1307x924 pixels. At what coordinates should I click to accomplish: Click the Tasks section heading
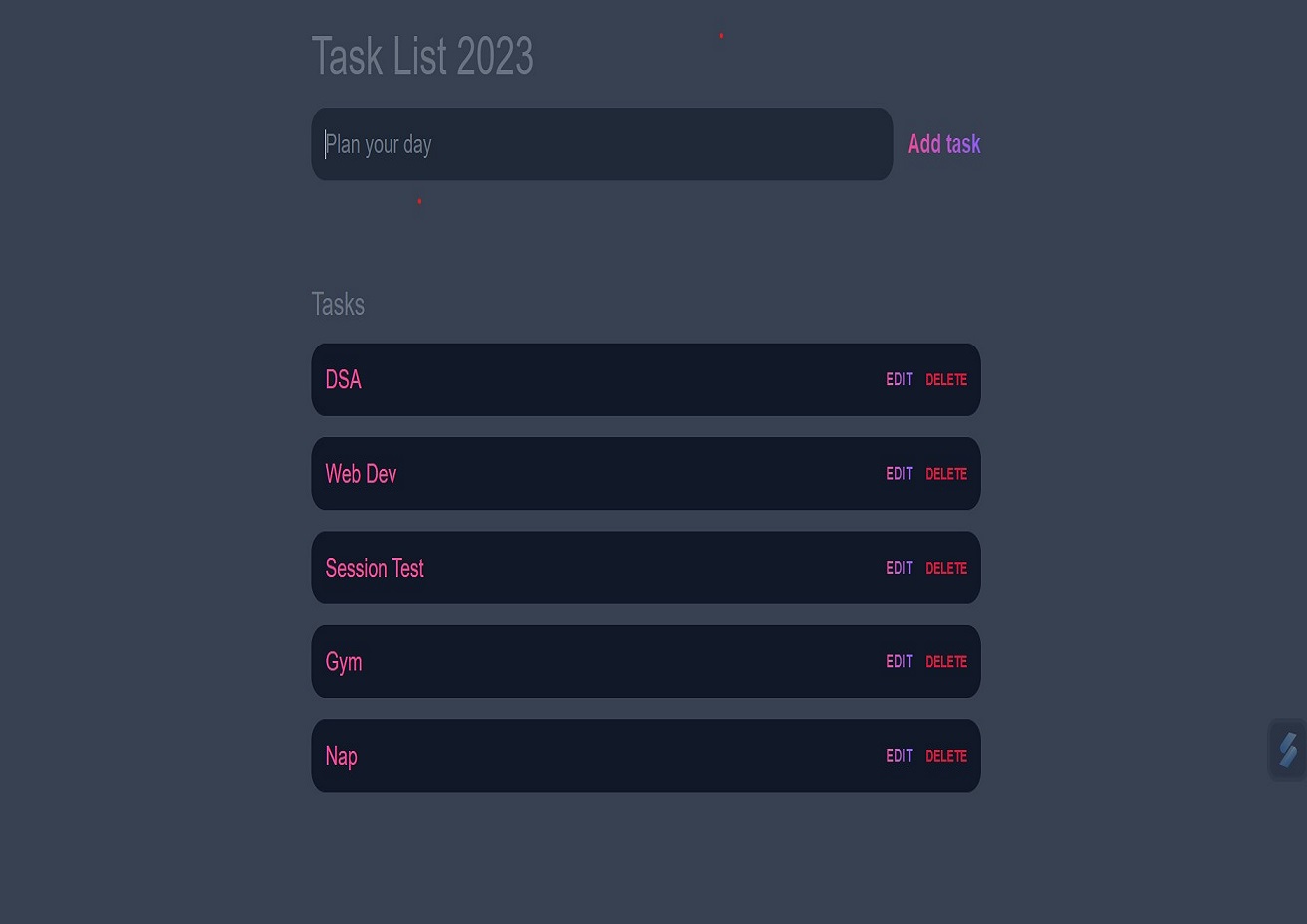click(x=338, y=304)
